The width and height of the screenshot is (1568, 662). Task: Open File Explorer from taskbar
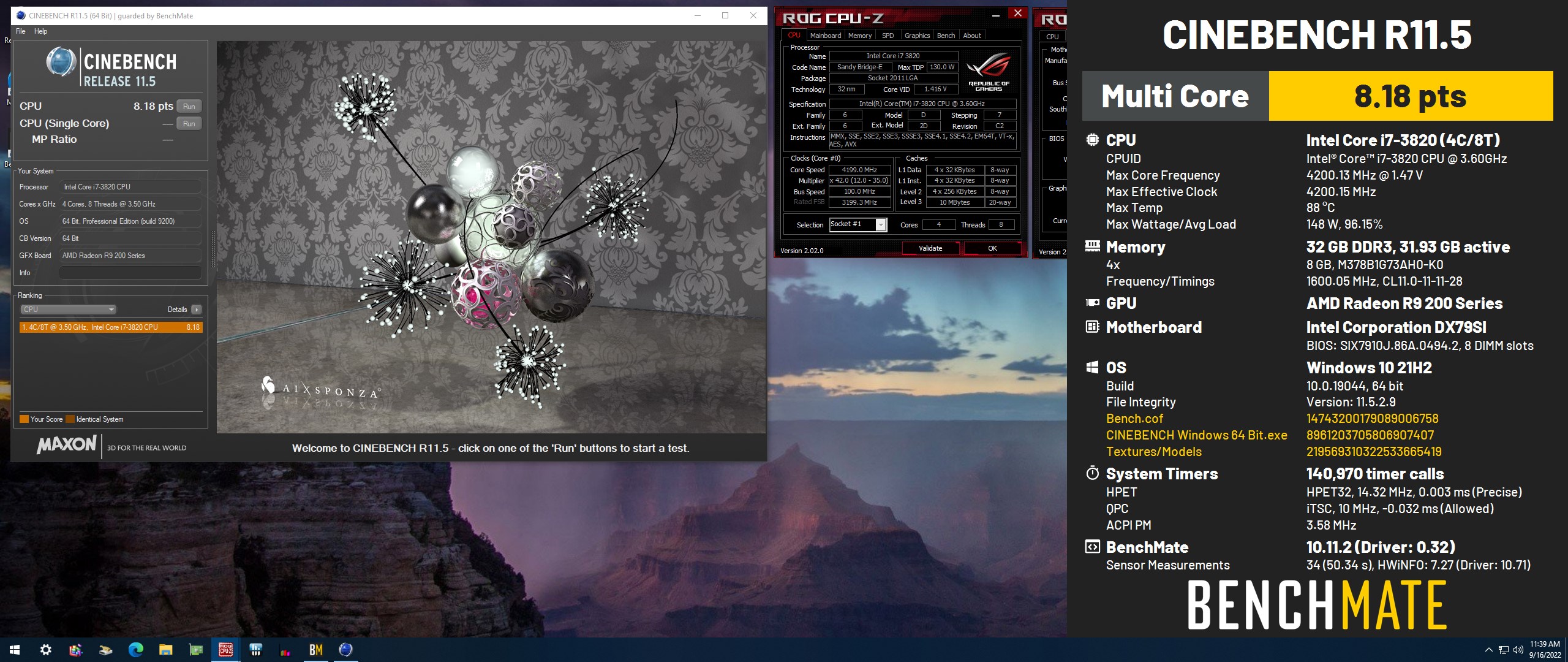click(x=165, y=650)
